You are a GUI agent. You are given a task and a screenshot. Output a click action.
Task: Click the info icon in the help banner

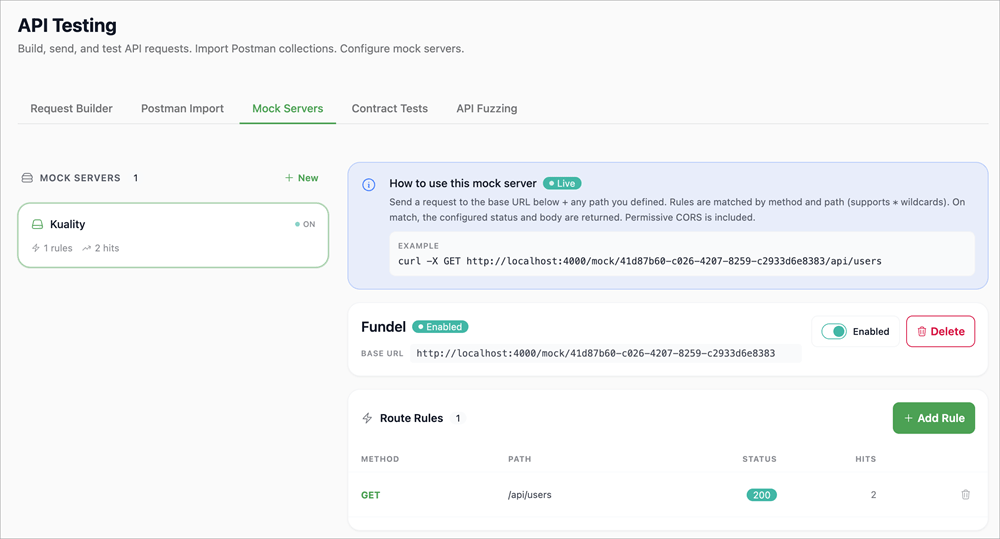click(x=369, y=185)
